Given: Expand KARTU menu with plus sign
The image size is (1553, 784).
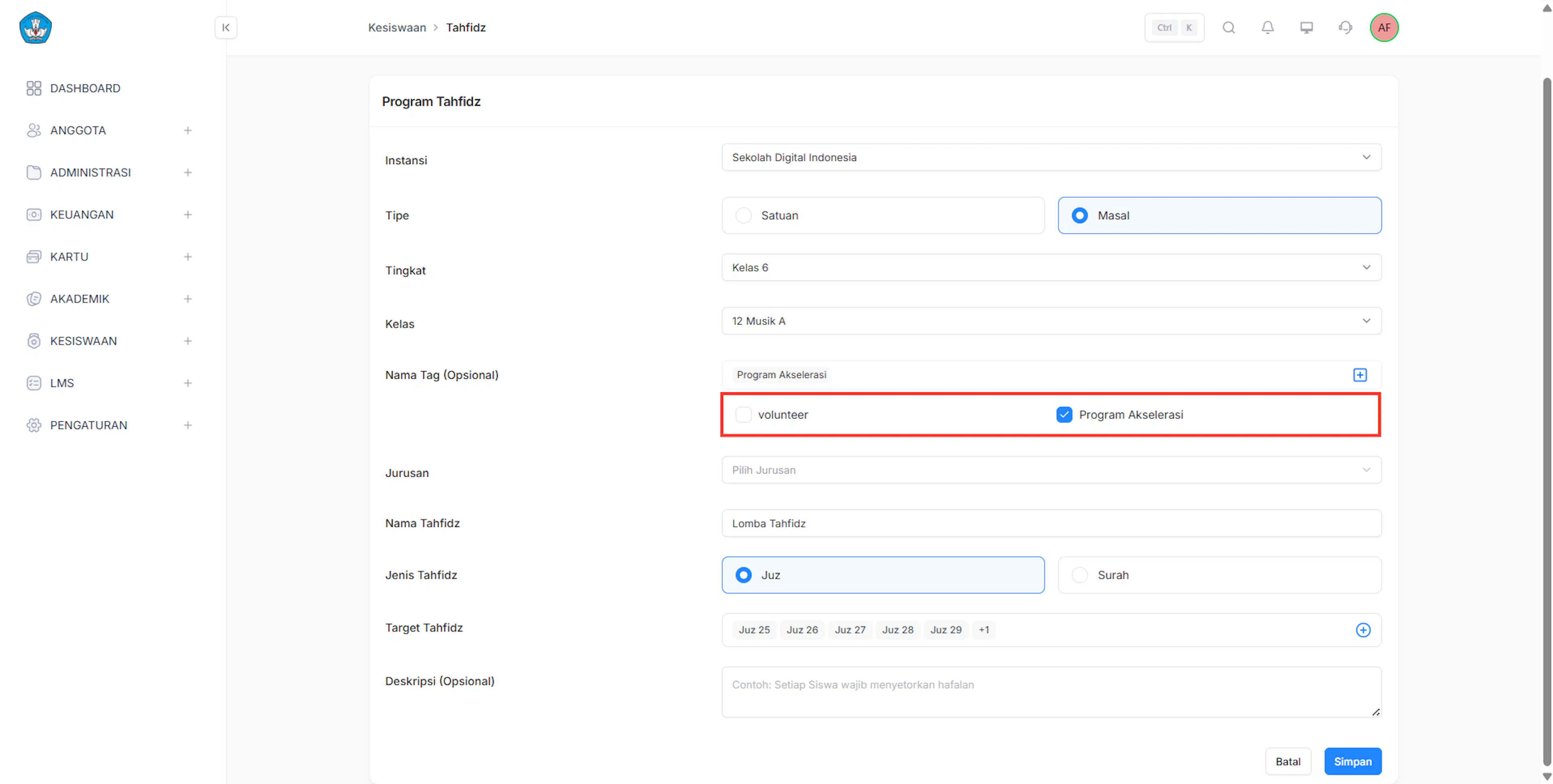Looking at the screenshot, I should click(188, 257).
